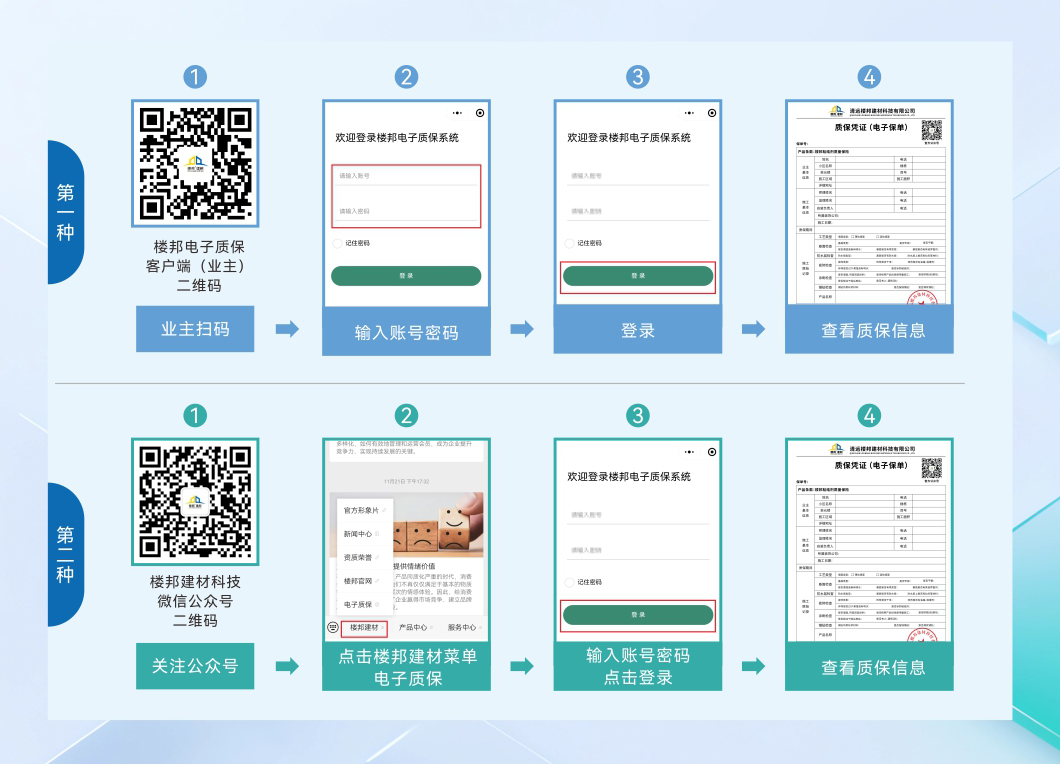Click the teal 输入账号密码点击登录 caption
Image resolution: width=1060 pixels, height=764 pixels.
click(x=638, y=667)
